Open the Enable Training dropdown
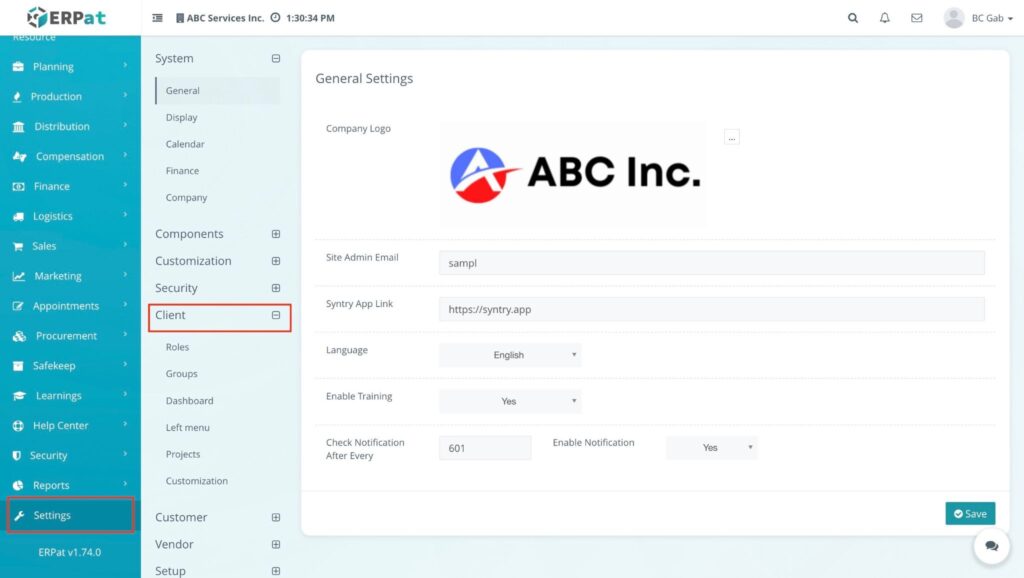This screenshot has height=578, width=1024. [510, 401]
